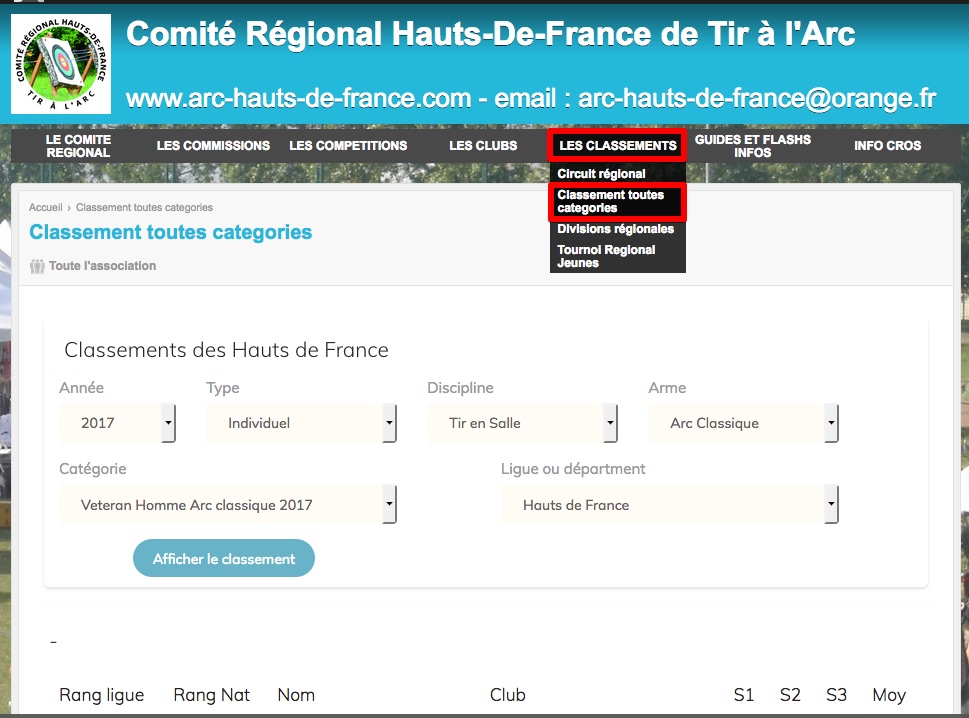Open Ligue ou départment dropdown
This screenshot has height=718, width=969.
669,505
